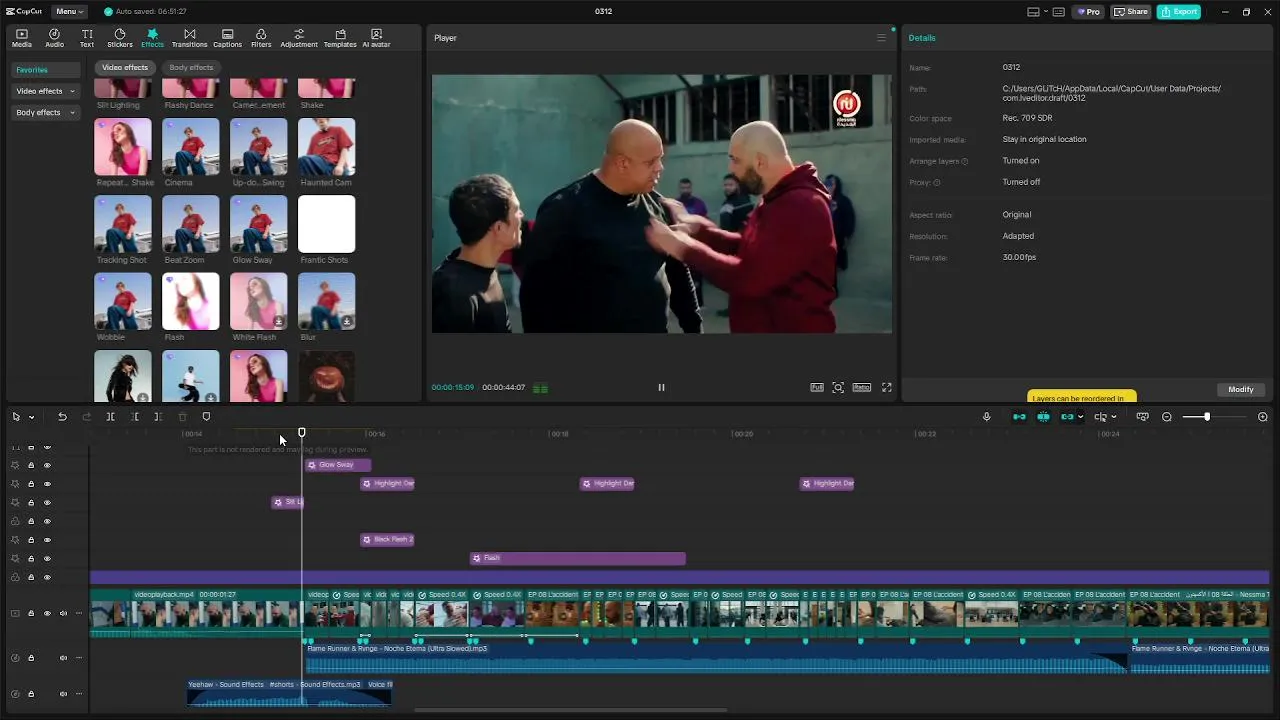Open the Adjustment panel icon

click(x=299, y=38)
